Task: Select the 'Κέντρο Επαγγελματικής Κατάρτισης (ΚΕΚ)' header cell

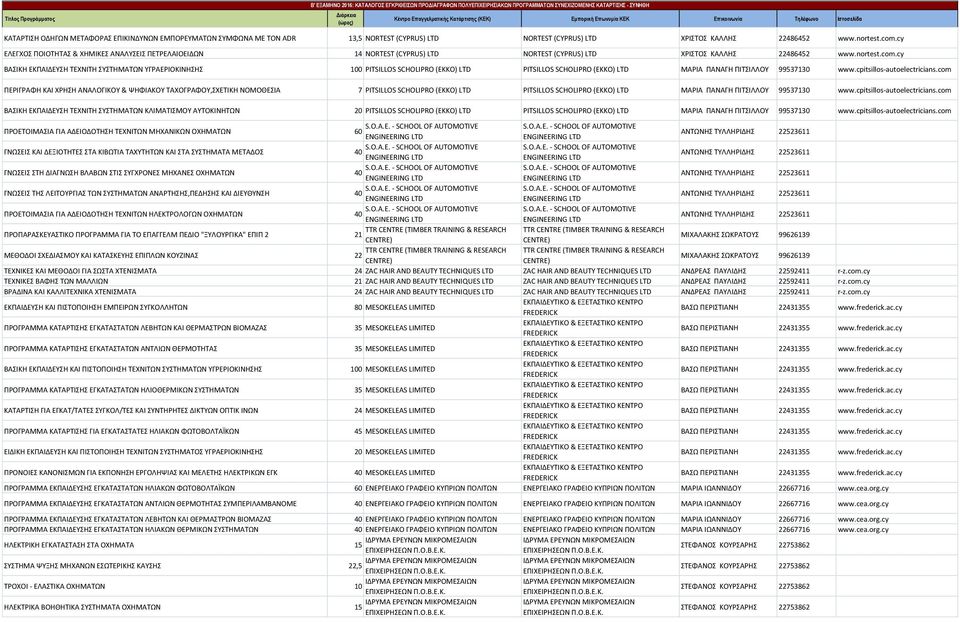Action: pyautogui.click(x=443, y=19)
